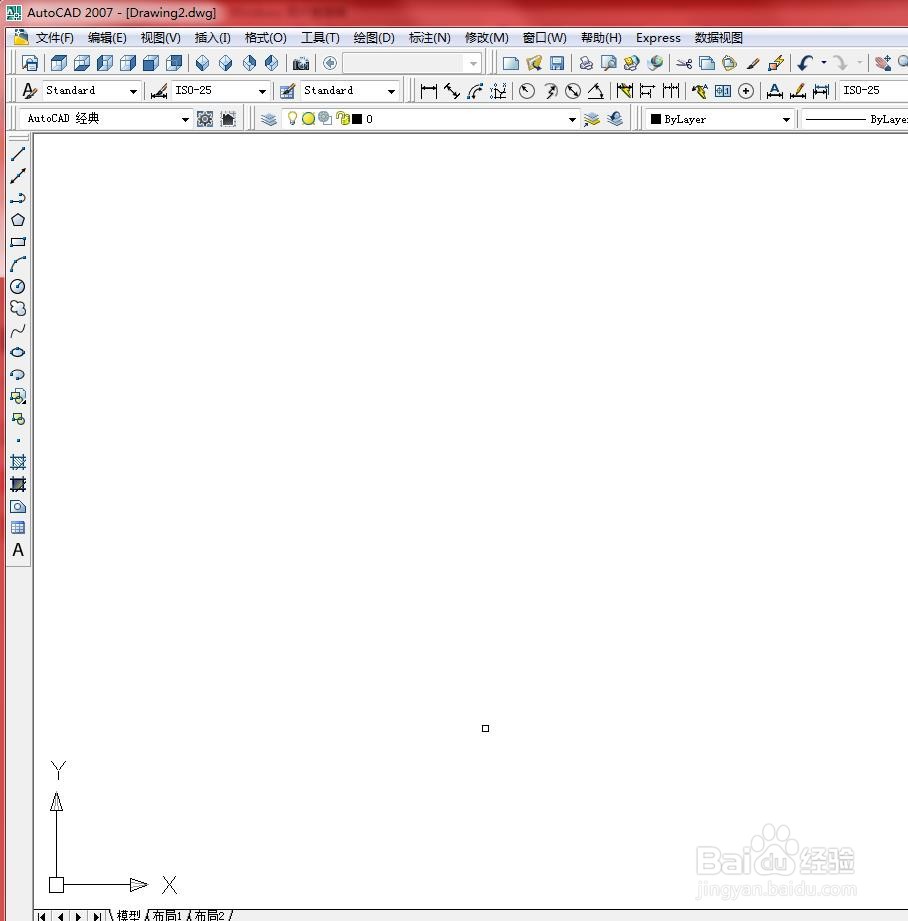Open the 修改(M) menu
908x921 pixels.
487,38
